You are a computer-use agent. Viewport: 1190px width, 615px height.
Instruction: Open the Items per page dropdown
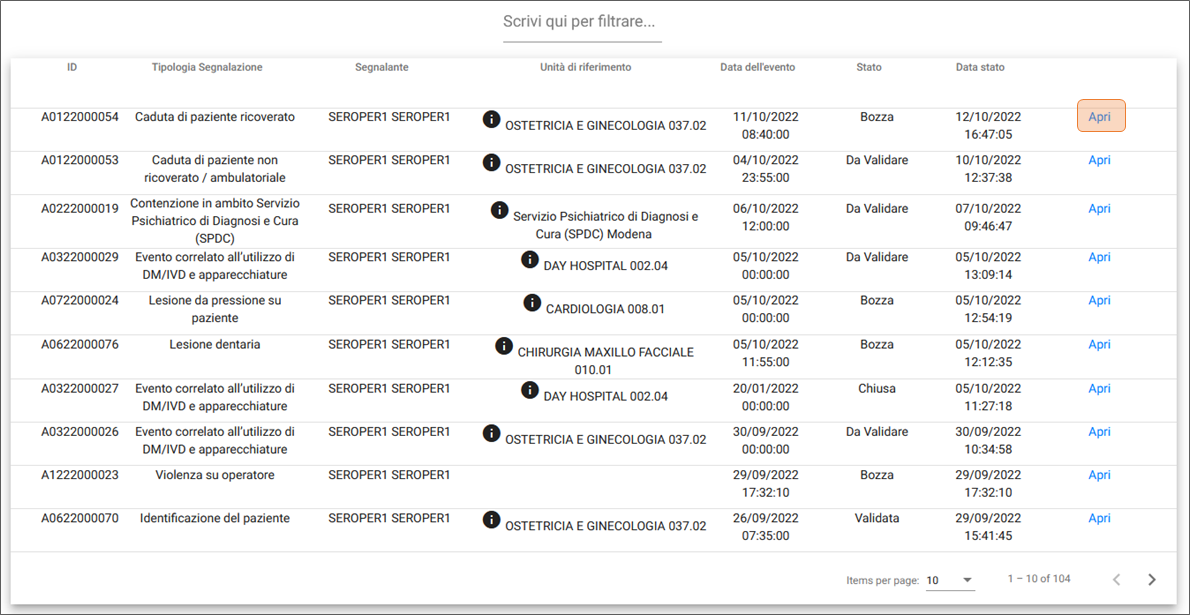click(949, 580)
